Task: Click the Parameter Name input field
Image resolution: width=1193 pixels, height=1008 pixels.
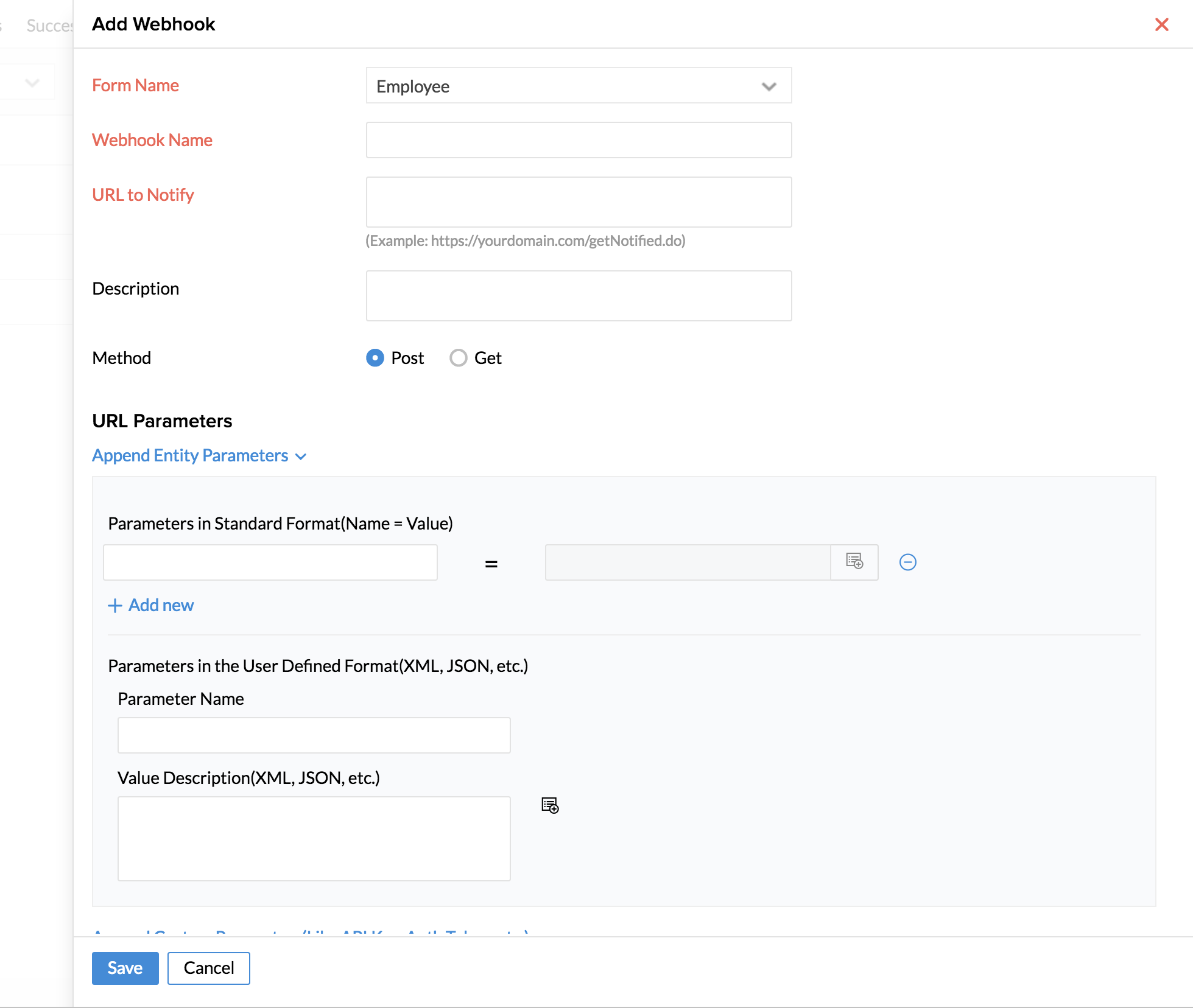Action: pyautogui.click(x=314, y=735)
